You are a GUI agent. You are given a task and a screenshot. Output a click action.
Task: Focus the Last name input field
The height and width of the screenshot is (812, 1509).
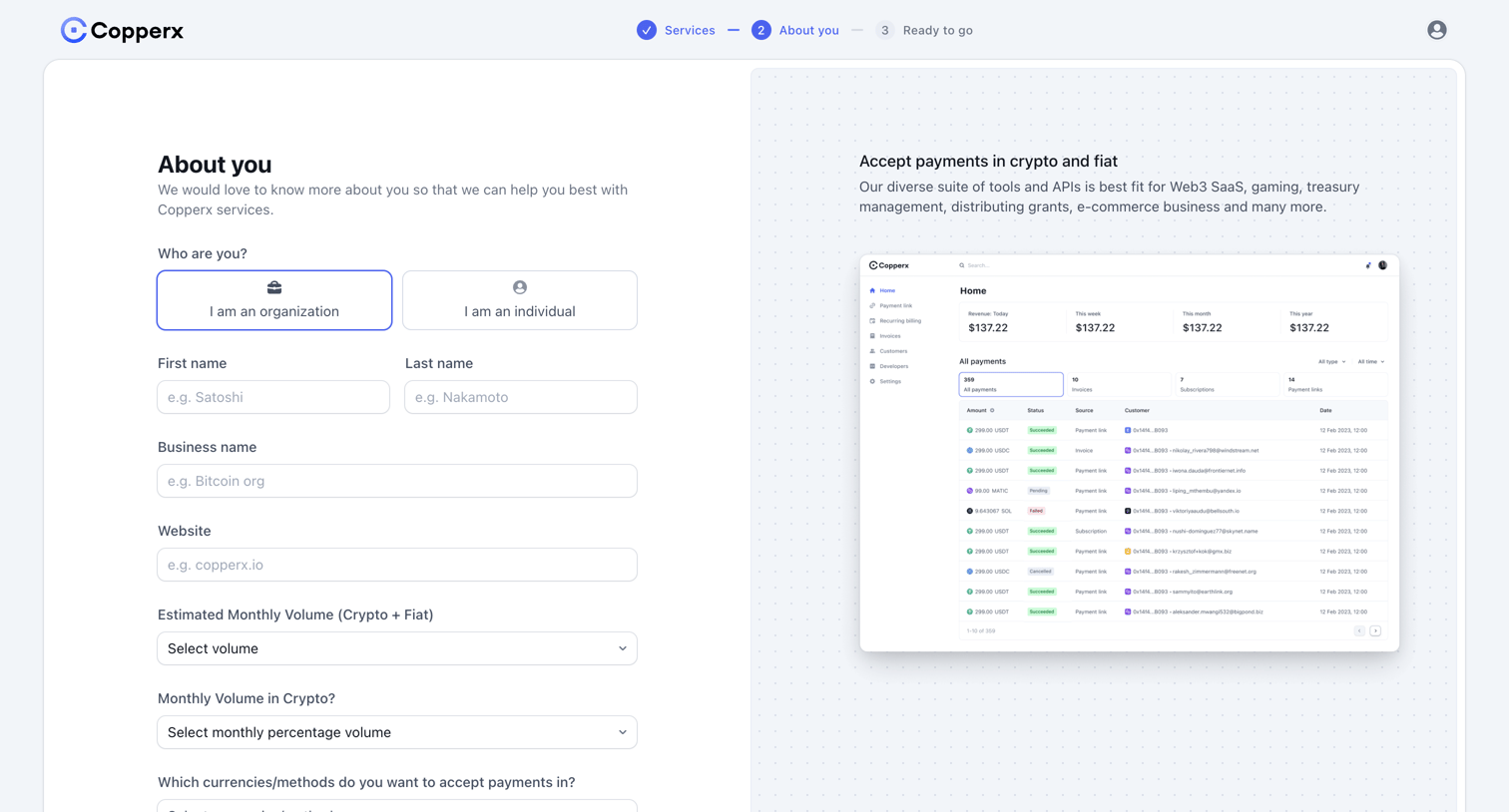click(521, 397)
